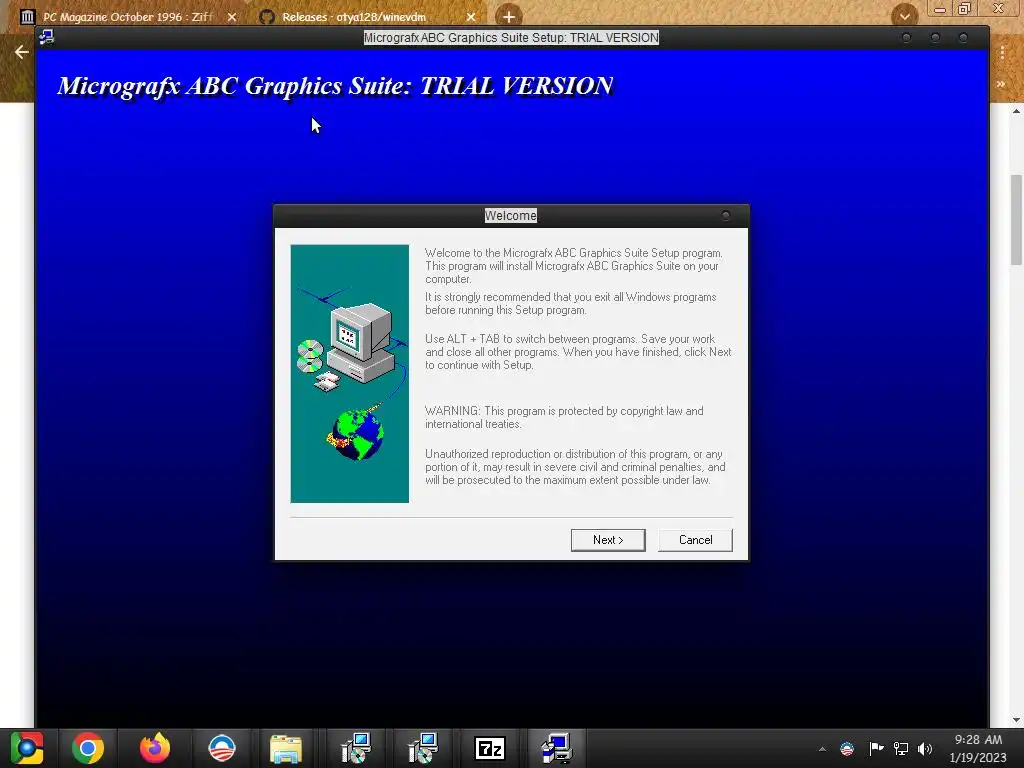The width and height of the screenshot is (1024, 768).
Task: Close the PC Magazine browser tab
Action: (x=232, y=17)
